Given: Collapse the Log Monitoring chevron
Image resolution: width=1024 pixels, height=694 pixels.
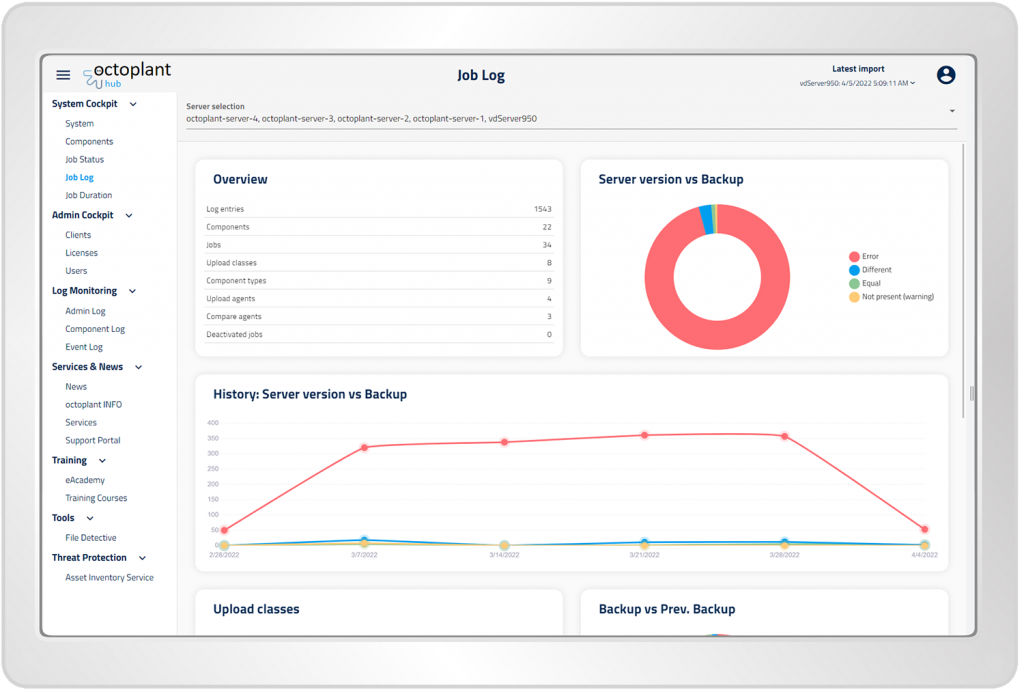Looking at the screenshot, I should click(132, 291).
